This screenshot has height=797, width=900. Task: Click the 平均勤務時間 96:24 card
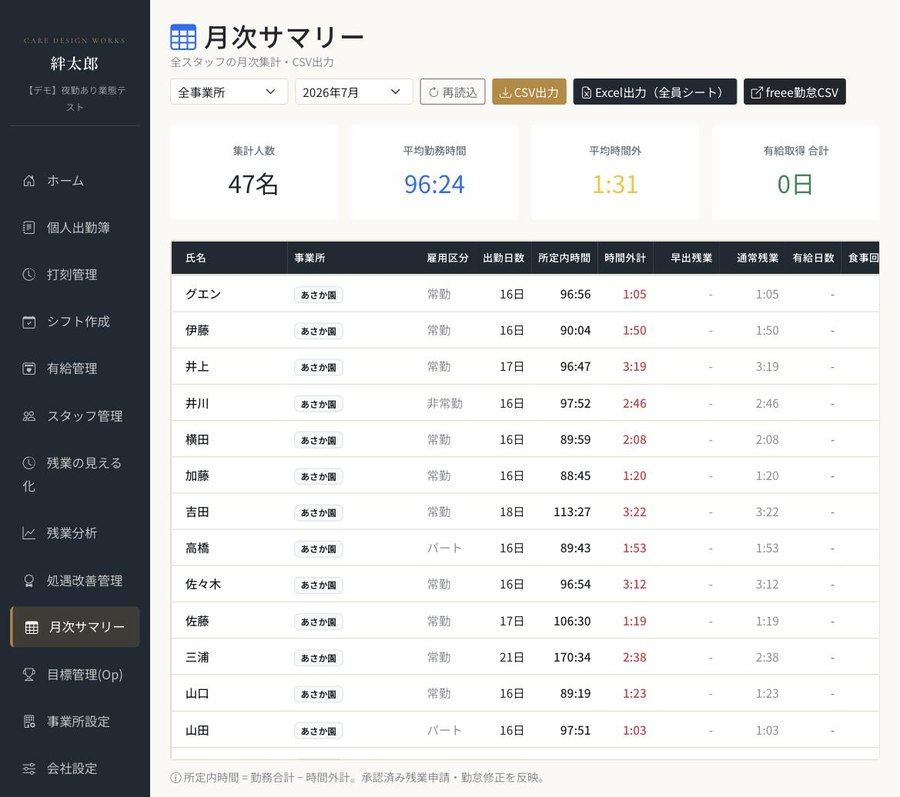[x=435, y=172]
